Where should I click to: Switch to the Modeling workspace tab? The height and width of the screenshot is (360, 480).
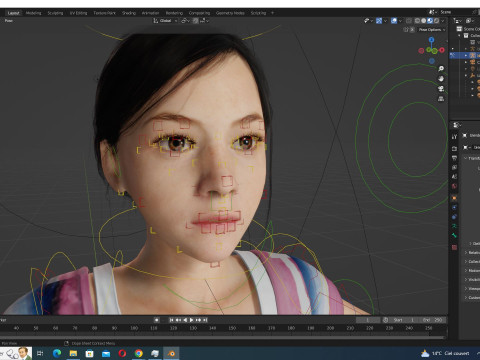click(x=33, y=13)
